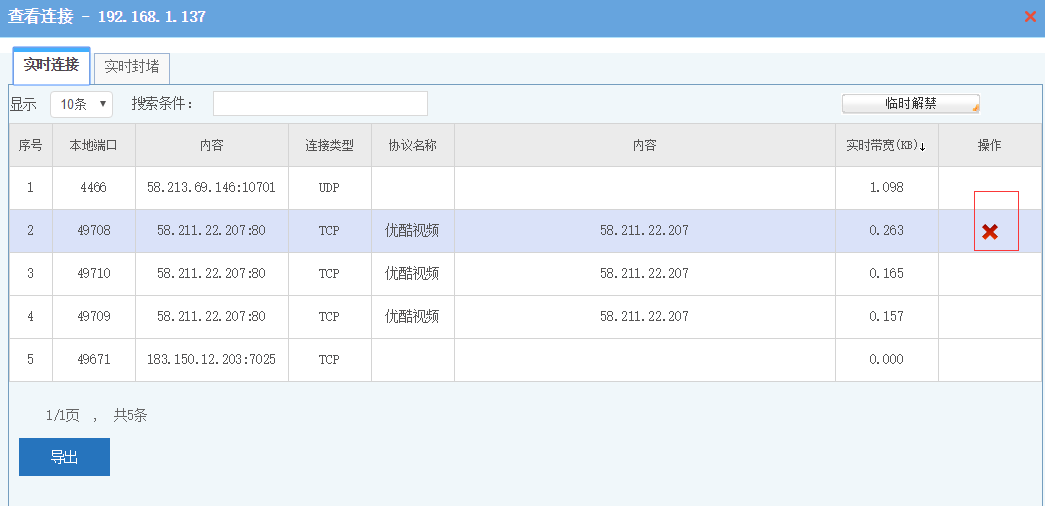This screenshot has height=506, width=1045.
Task: Switch to the 实时封堵 tab
Action: point(132,67)
